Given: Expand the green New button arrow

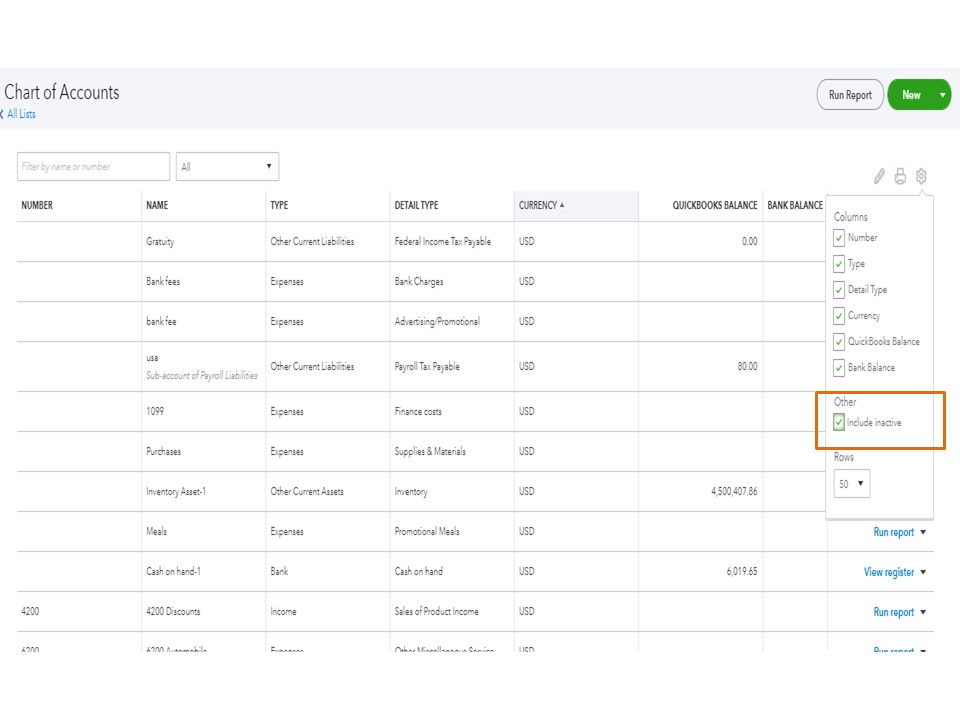Looking at the screenshot, I should click(942, 95).
